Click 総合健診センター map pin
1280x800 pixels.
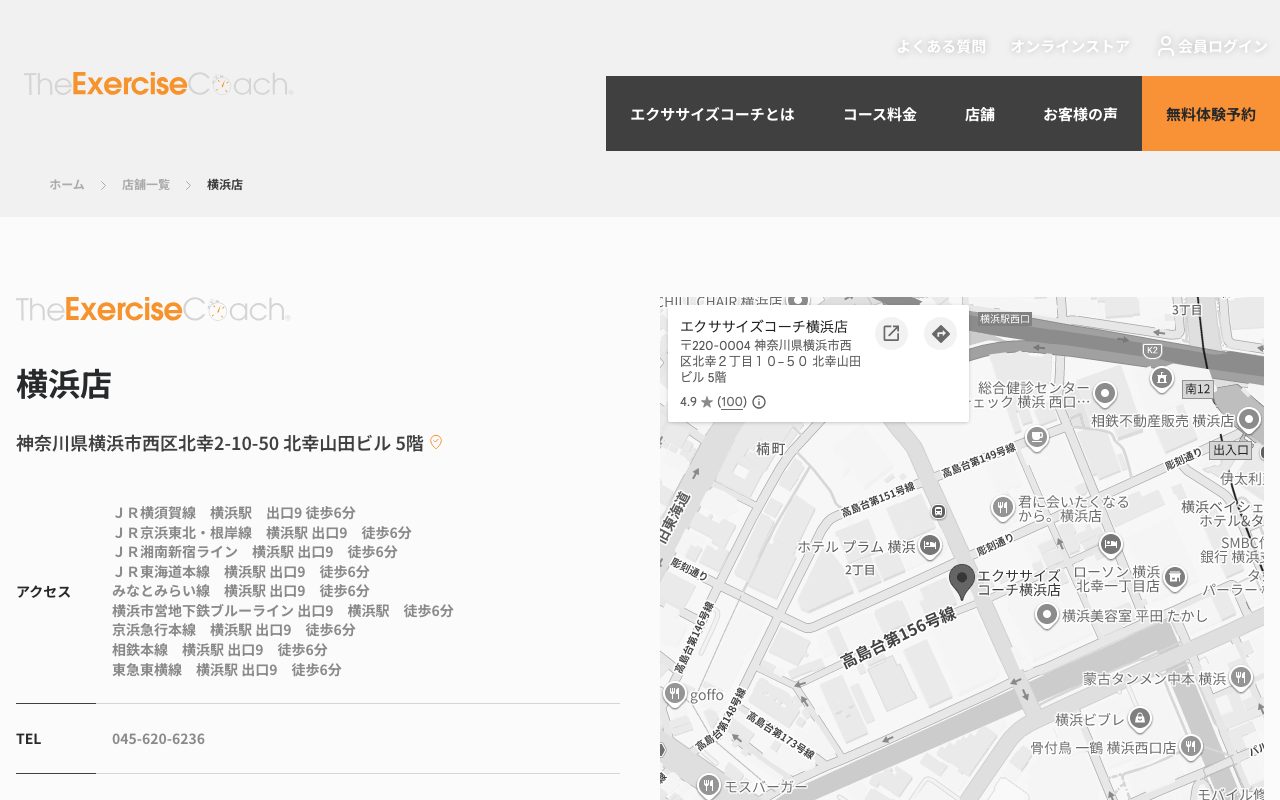pyautogui.click(x=1105, y=393)
